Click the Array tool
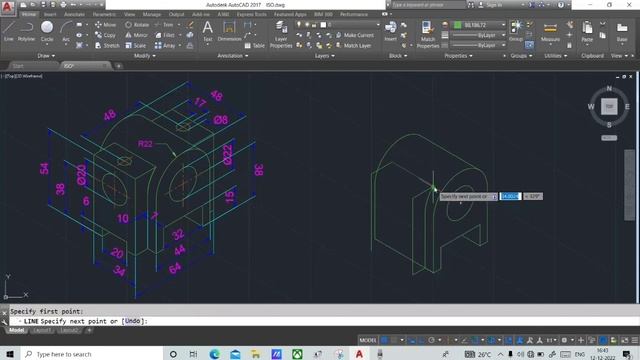Image resolution: width=640 pixels, height=360 pixels. (165, 46)
